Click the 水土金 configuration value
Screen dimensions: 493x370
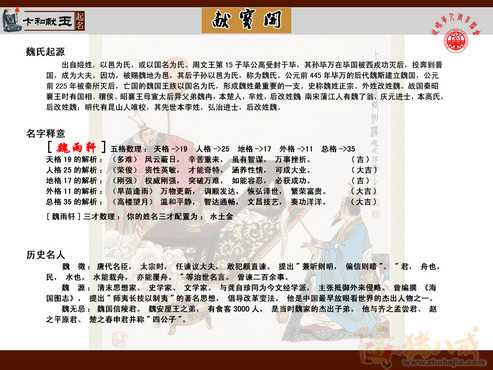(222, 217)
